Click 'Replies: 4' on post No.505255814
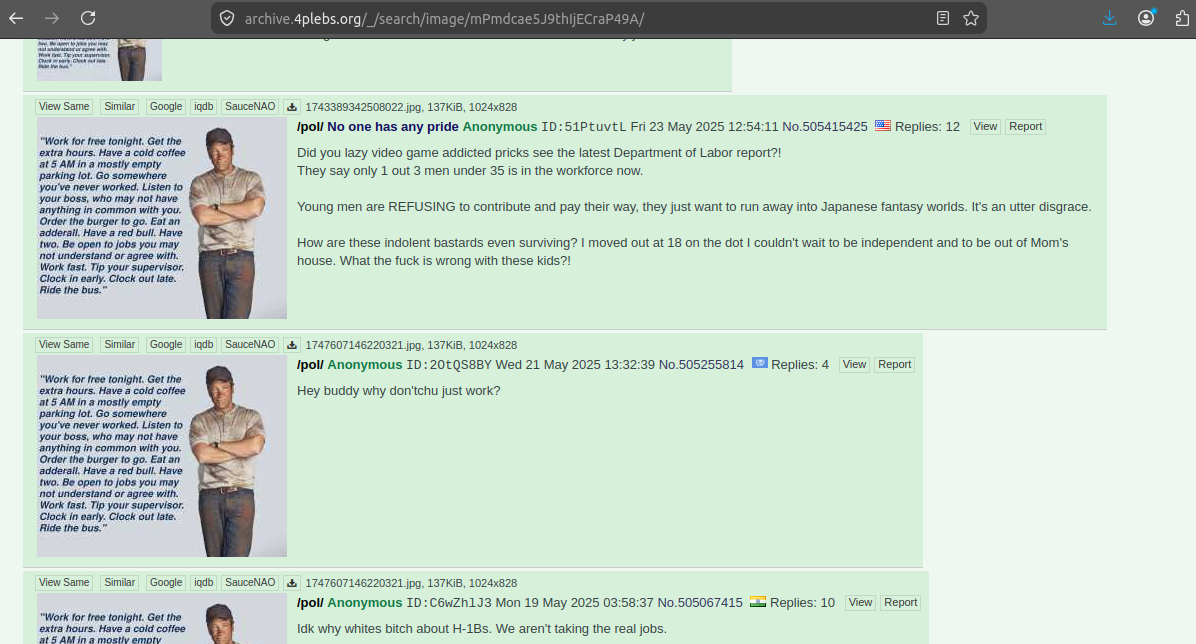Screen dimensions: 1196x644 pos(799,365)
